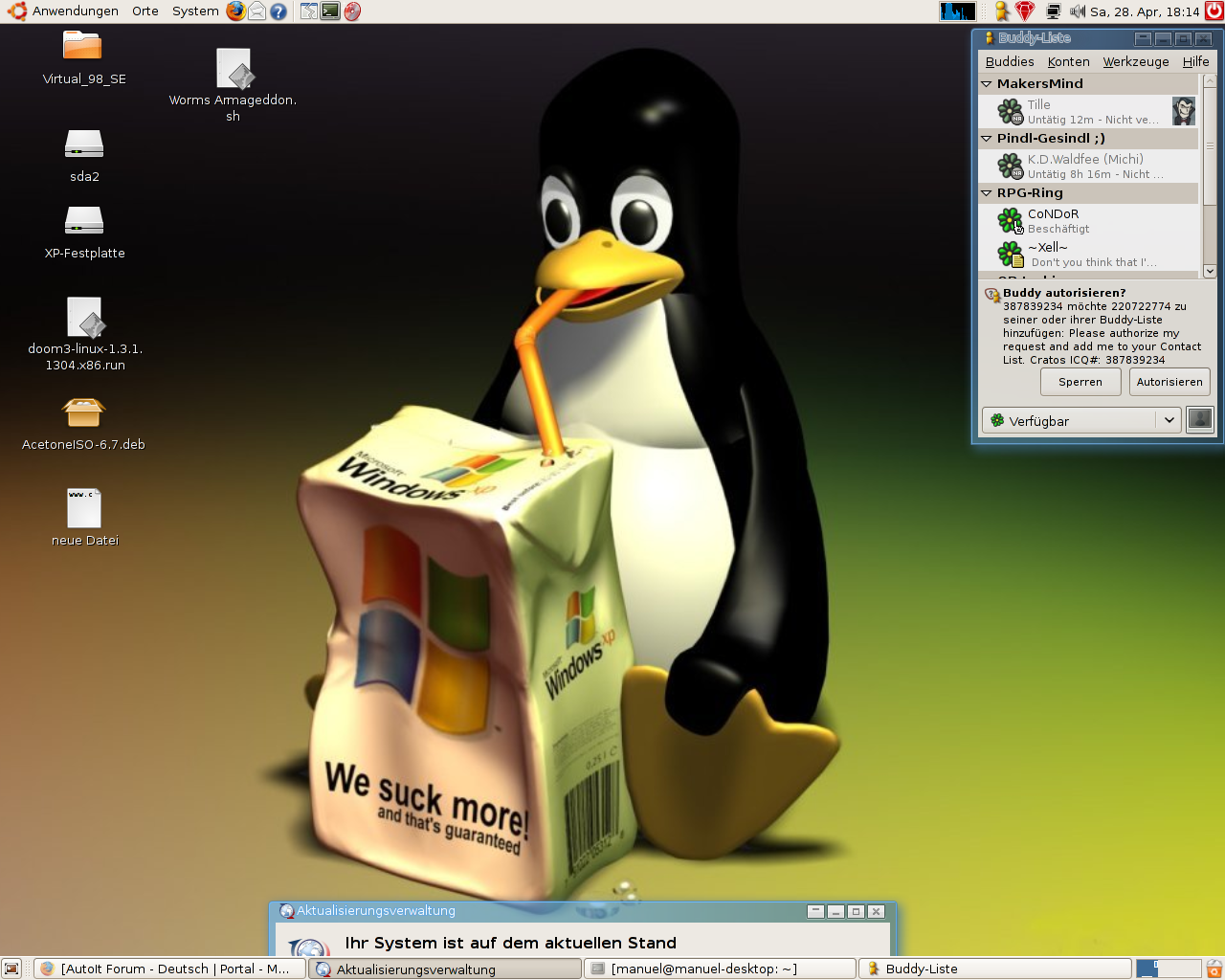Viewport: 1225px width, 980px height.
Task: Open the Verfügbar status dropdown
Action: (x=1081, y=420)
